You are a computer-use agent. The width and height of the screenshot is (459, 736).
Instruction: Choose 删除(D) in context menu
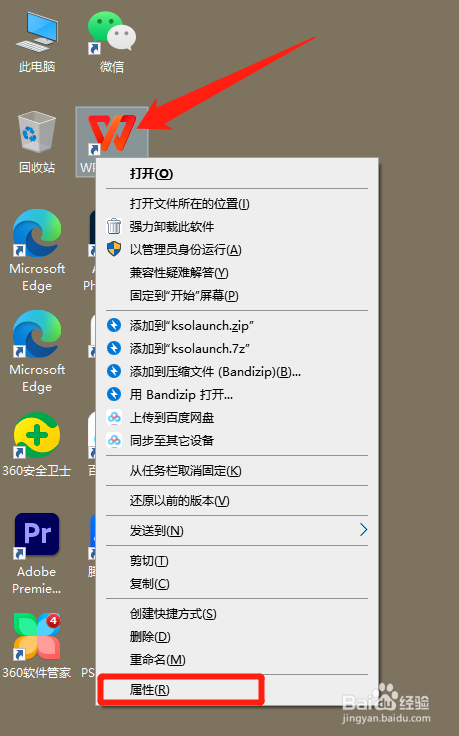pos(237,636)
